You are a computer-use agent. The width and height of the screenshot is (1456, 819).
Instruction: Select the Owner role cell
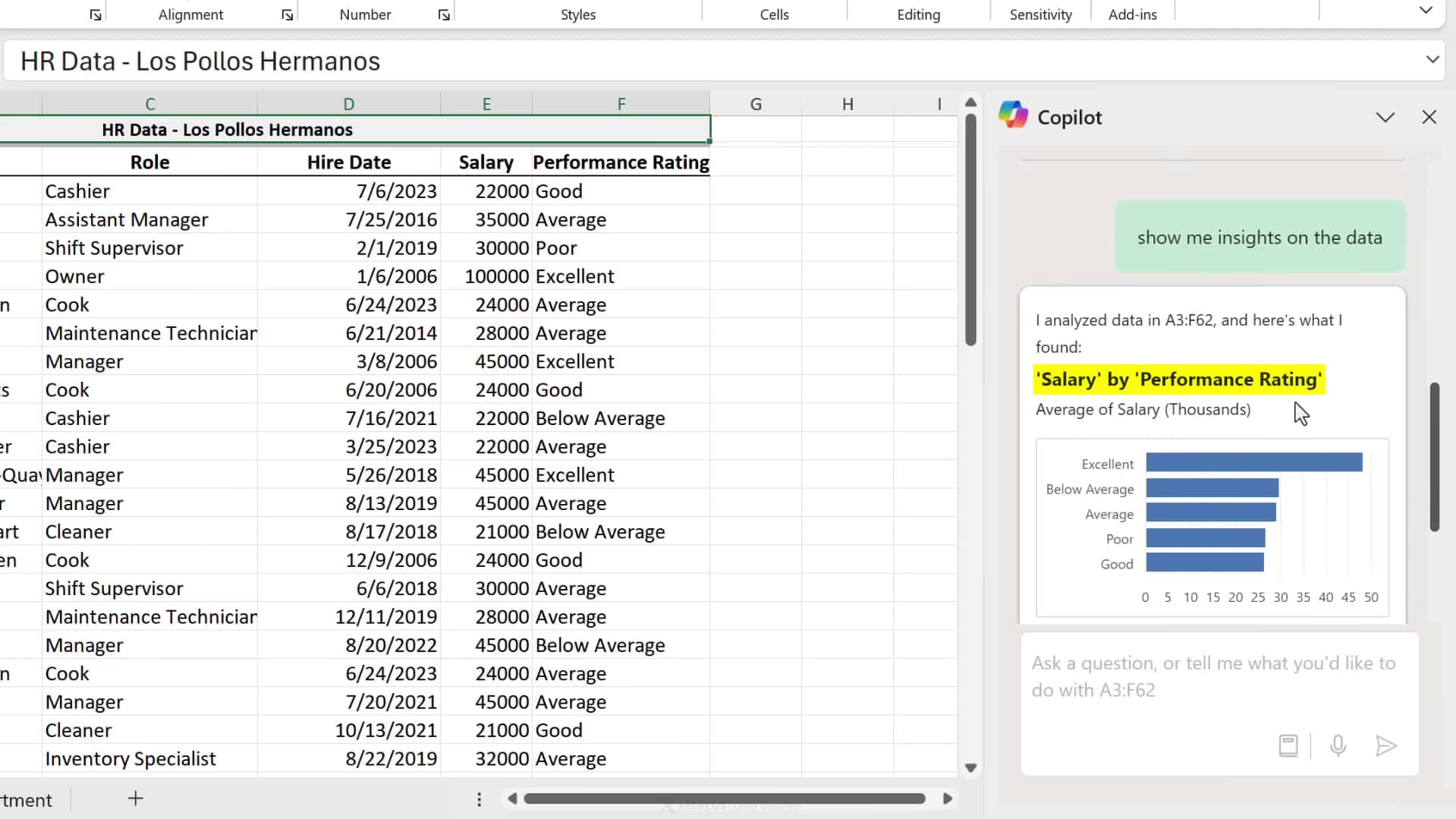[149, 276]
